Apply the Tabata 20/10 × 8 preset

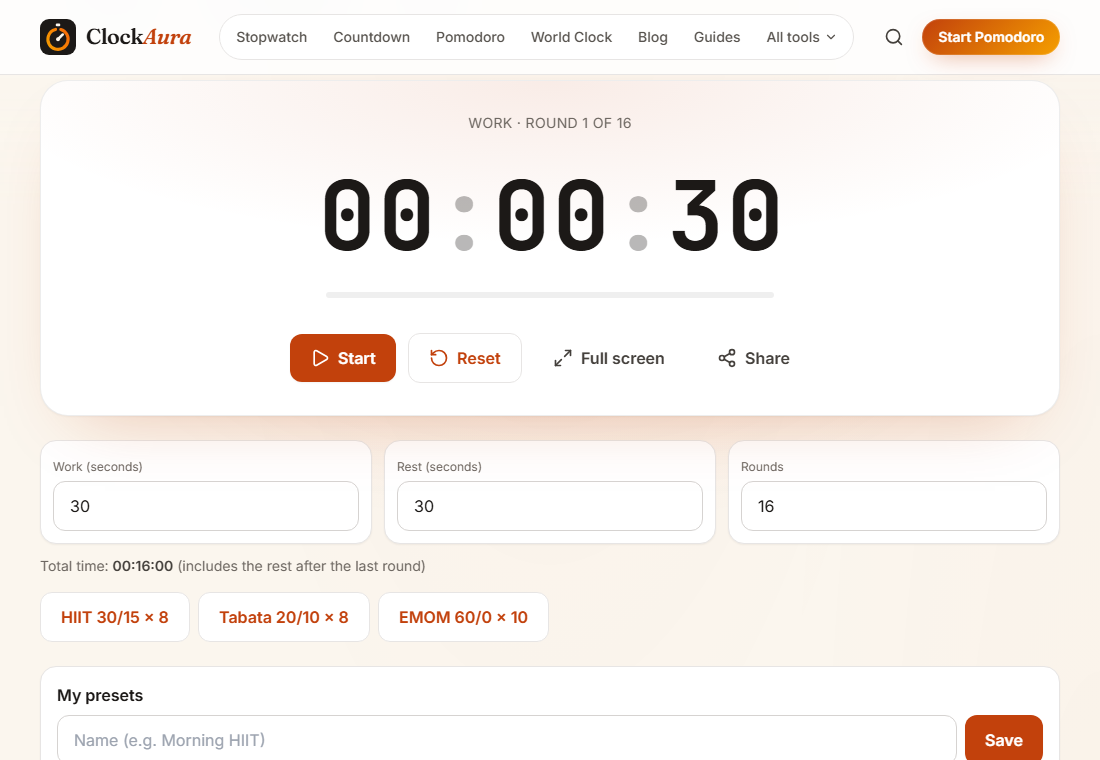tap(283, 617)
